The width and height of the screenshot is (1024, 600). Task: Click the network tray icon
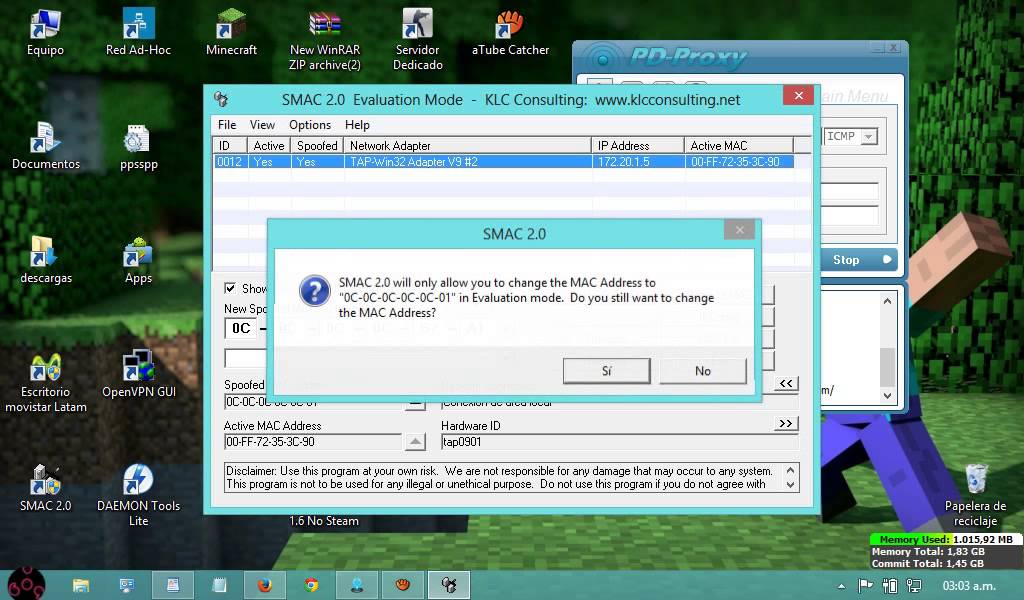pos(914,586)
